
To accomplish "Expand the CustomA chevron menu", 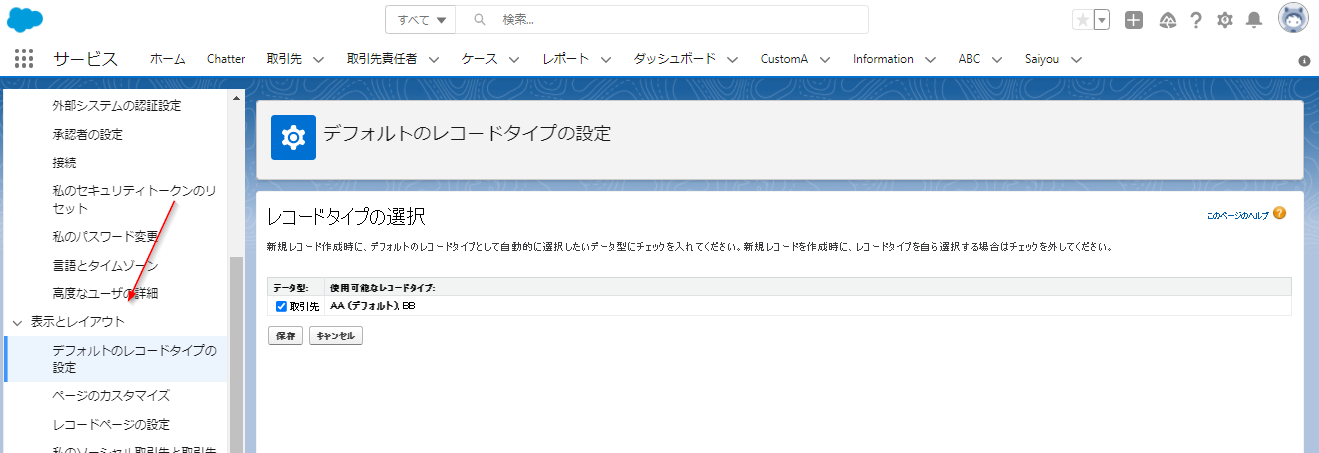I will coord(825,59).
